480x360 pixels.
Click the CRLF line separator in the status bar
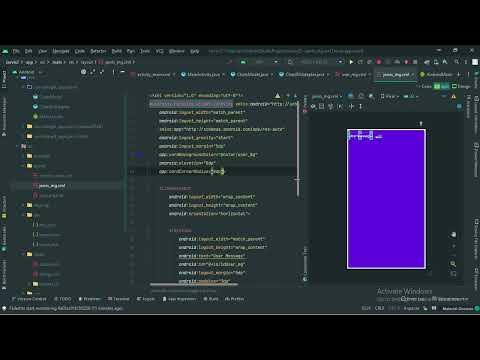click(379, 308)
